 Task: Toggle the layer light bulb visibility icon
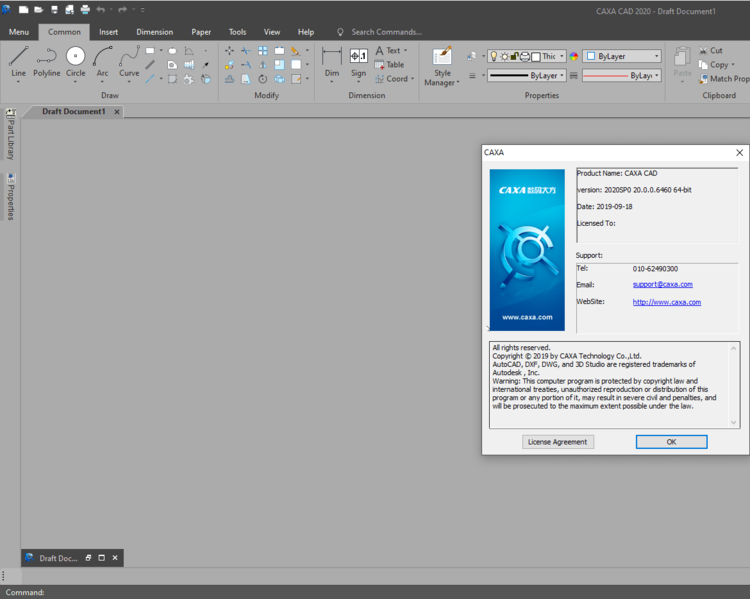(493, 57)
